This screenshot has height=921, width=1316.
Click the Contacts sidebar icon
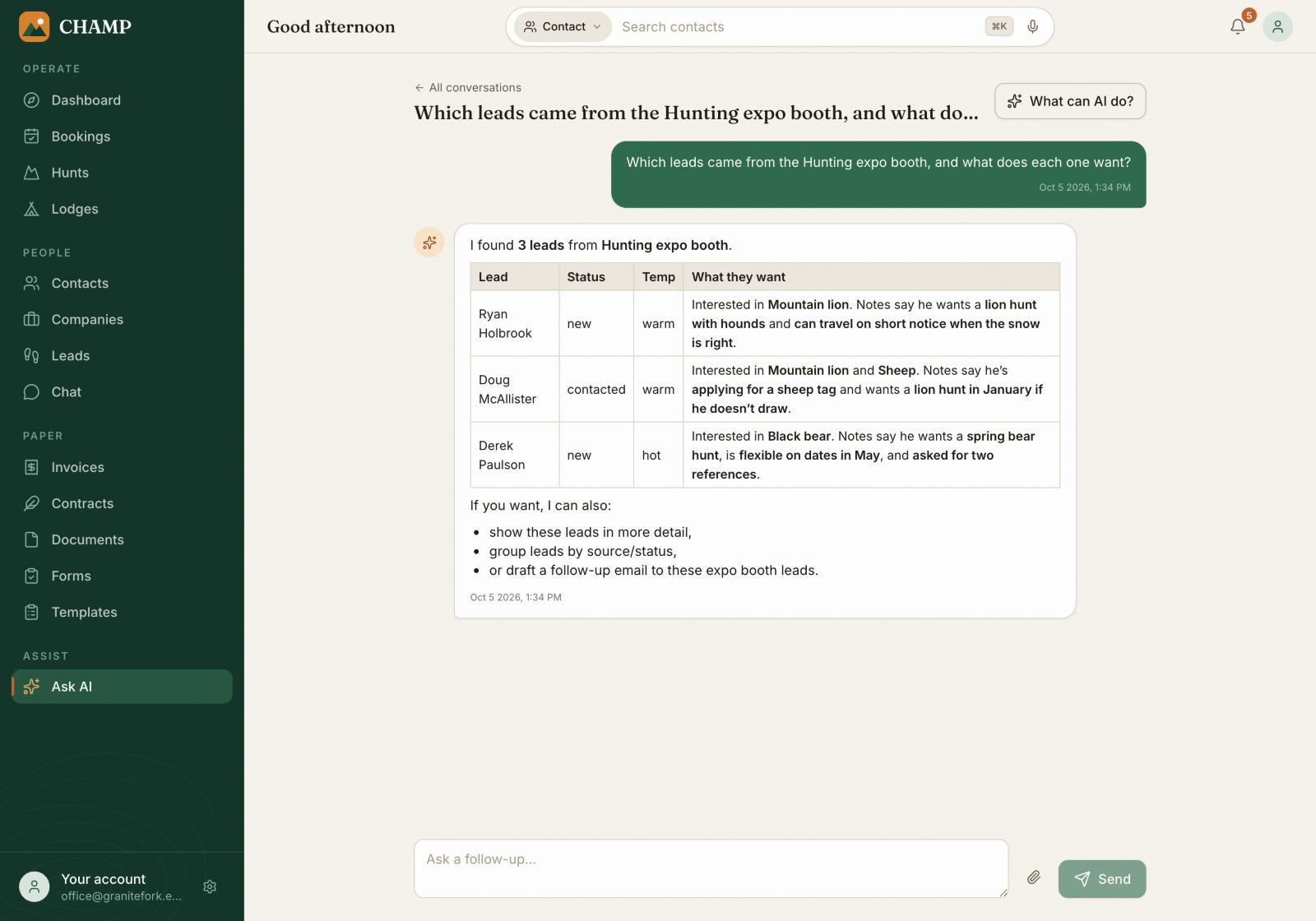pyautogui.click(x=31, y=283)
